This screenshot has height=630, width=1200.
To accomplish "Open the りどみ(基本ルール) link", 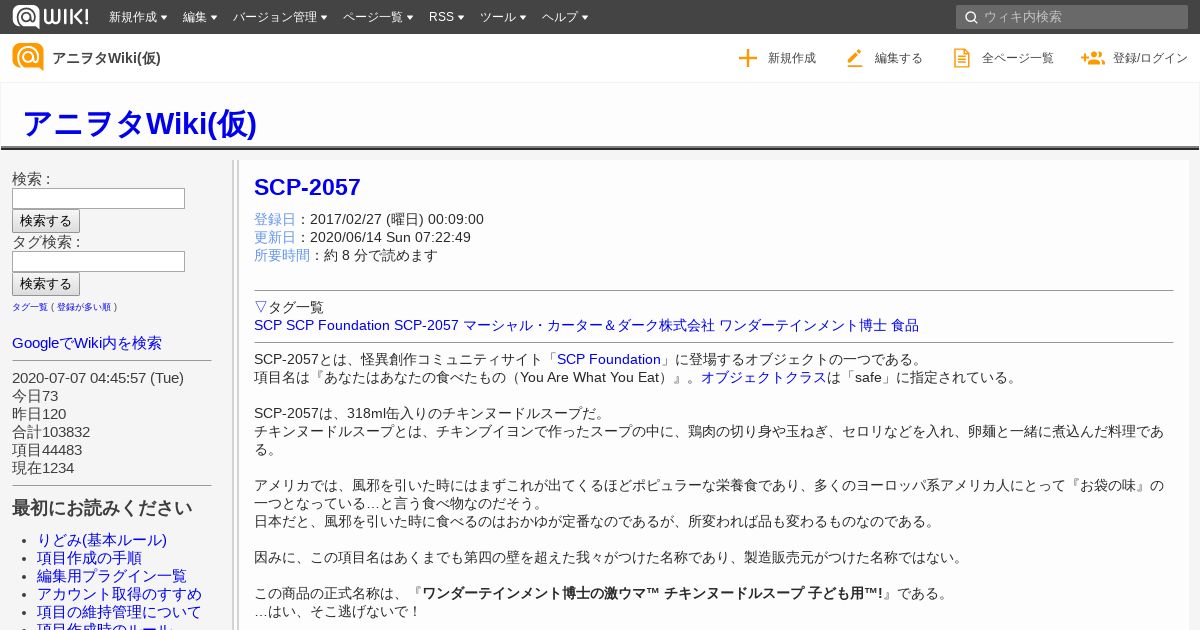I will click(x=102, y=540).
